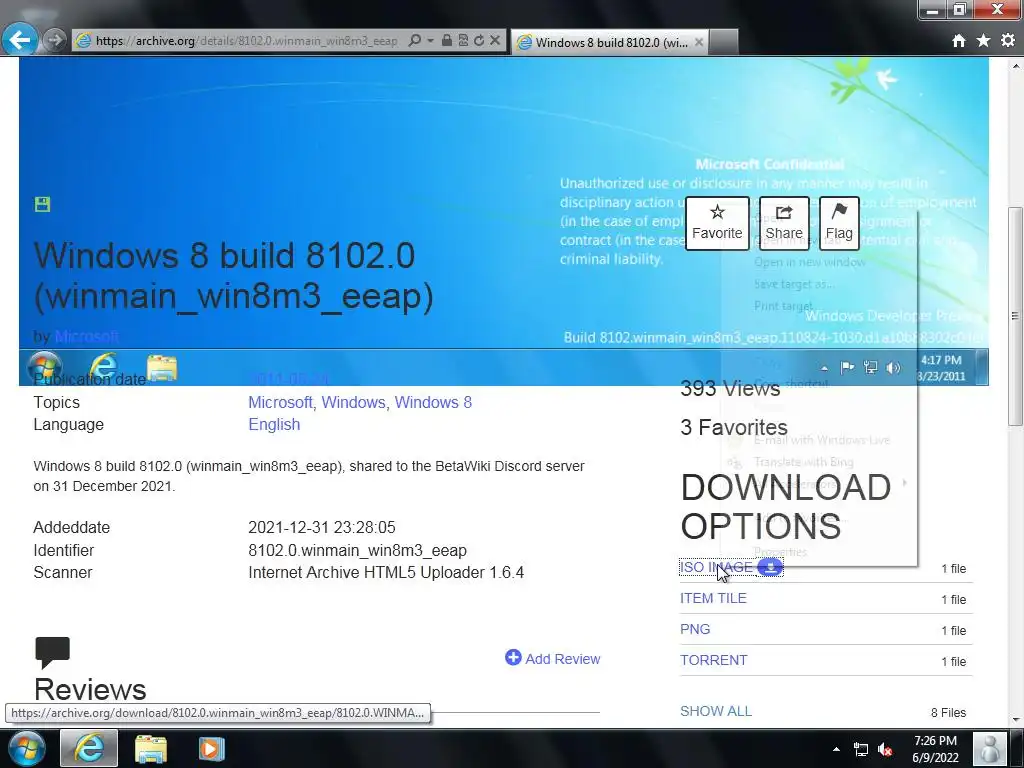Image resolution: width=1024 pixels, height=768 pixels.
Task: Click Internet Explorer on the taskbar
Action: tap(89, 748)
